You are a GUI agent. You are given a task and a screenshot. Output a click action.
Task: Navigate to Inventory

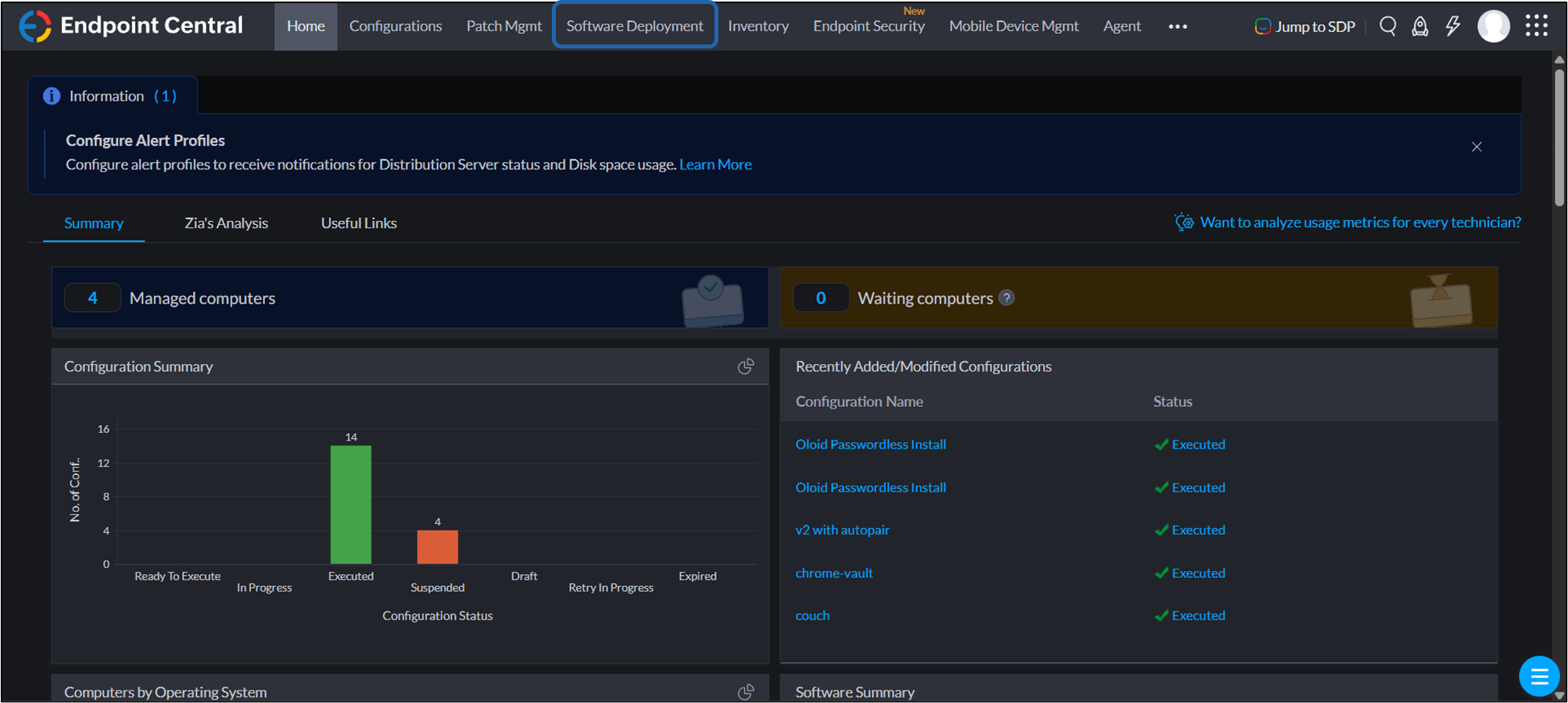pyautogui.click(x=758, y=27)
